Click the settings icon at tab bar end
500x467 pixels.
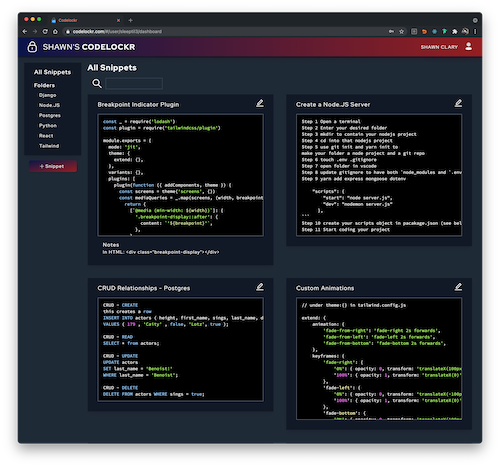(x=475, y=20)
